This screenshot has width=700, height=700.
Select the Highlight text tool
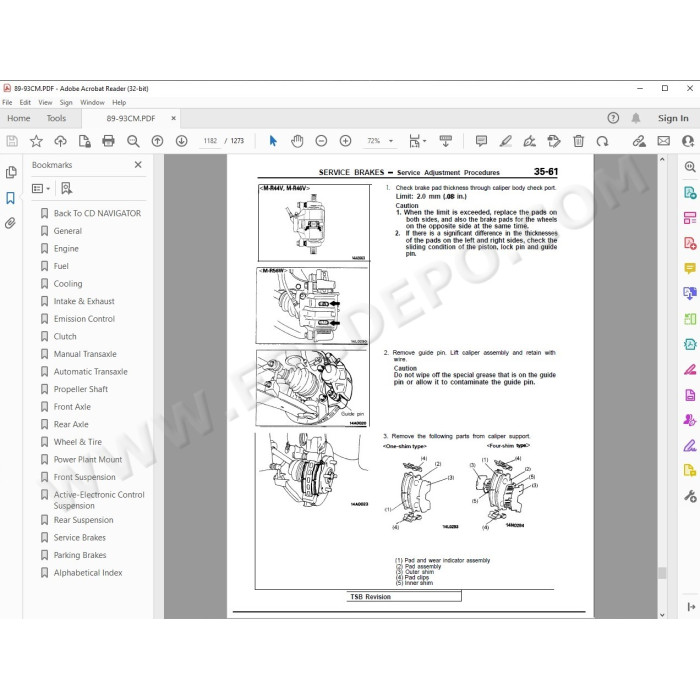505,142
